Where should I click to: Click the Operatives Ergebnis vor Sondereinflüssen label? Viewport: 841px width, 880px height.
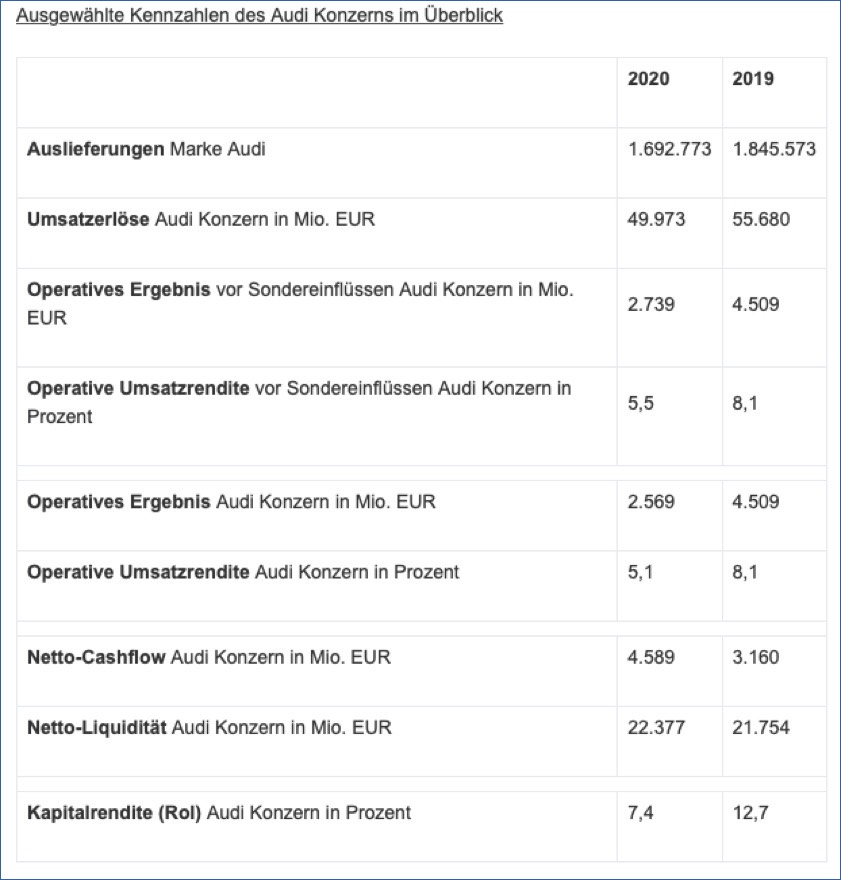(300, 304)
